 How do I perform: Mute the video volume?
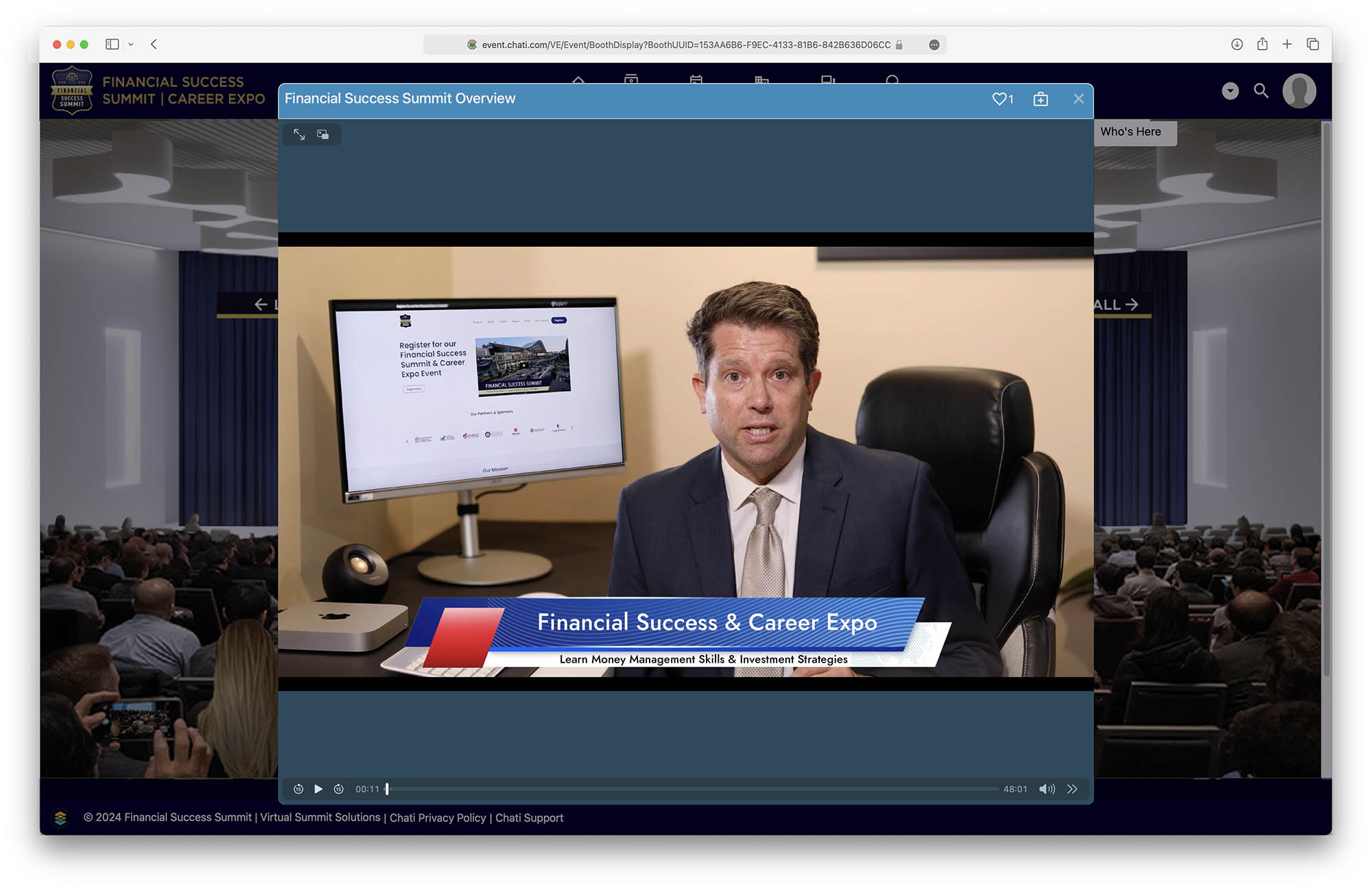tap(1047, 789)
